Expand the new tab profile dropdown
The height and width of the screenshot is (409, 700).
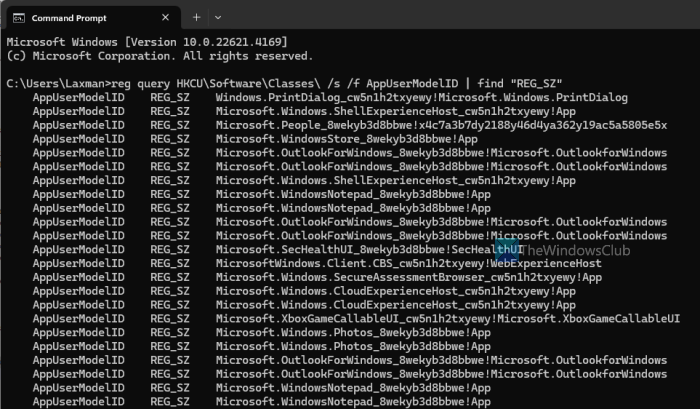tap(218, 17)
